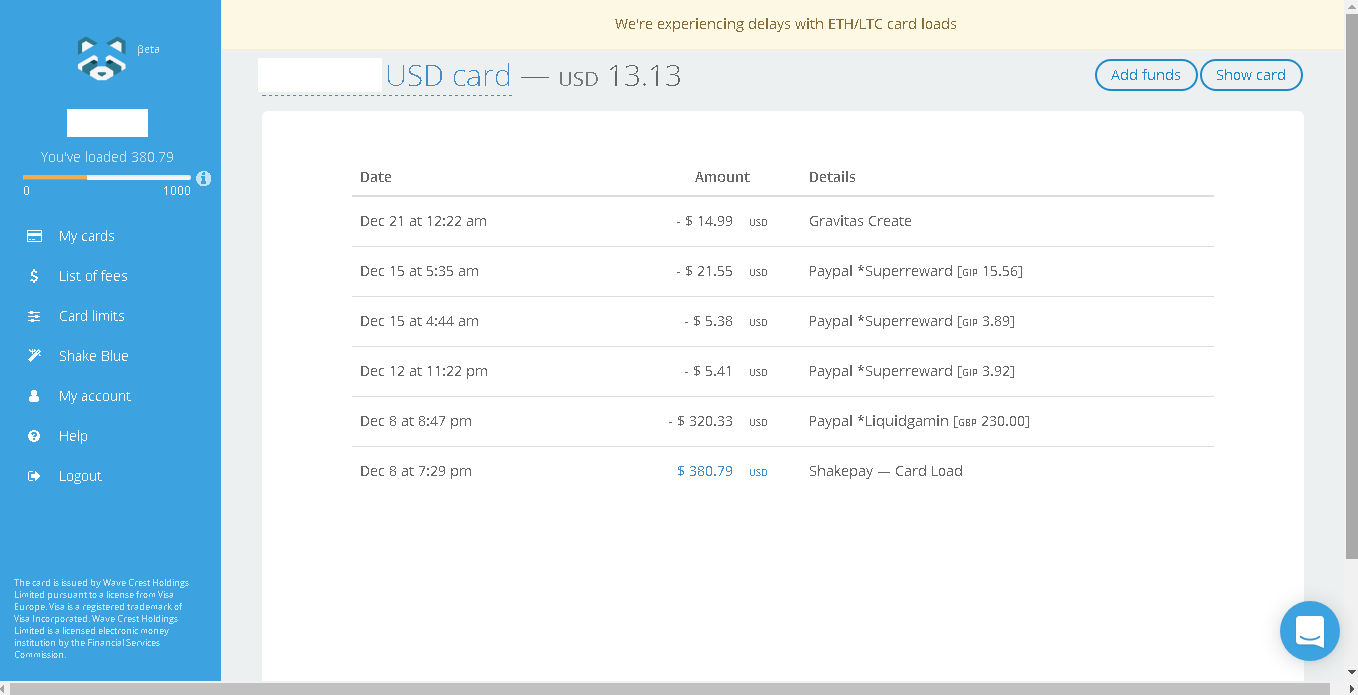Click the person icon beside My account

point(34,396)
